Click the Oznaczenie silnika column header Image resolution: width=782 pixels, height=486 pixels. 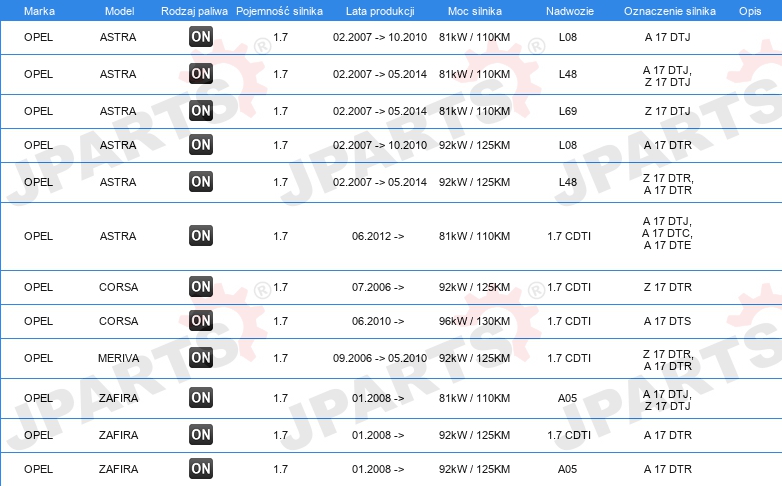click(x=670, y=11)
